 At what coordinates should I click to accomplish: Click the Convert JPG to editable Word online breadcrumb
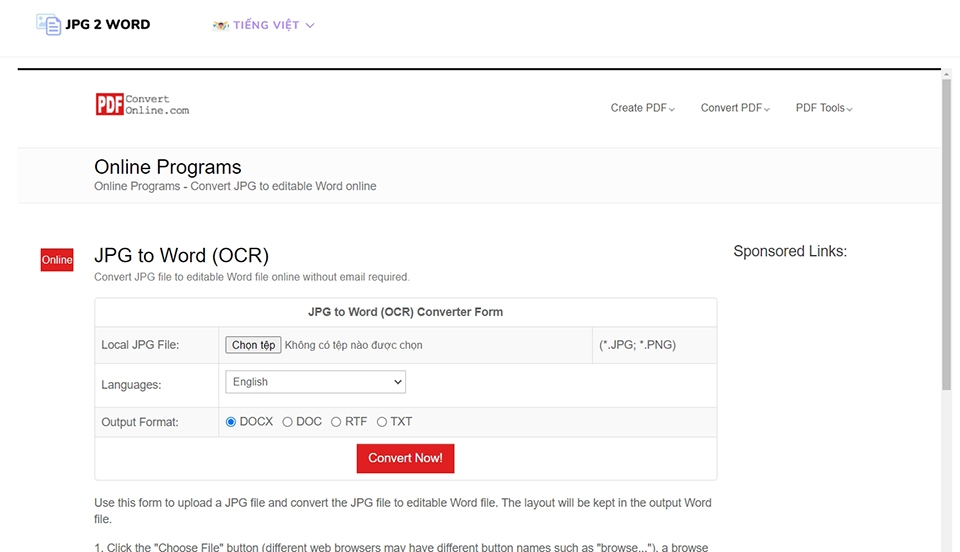283,186
